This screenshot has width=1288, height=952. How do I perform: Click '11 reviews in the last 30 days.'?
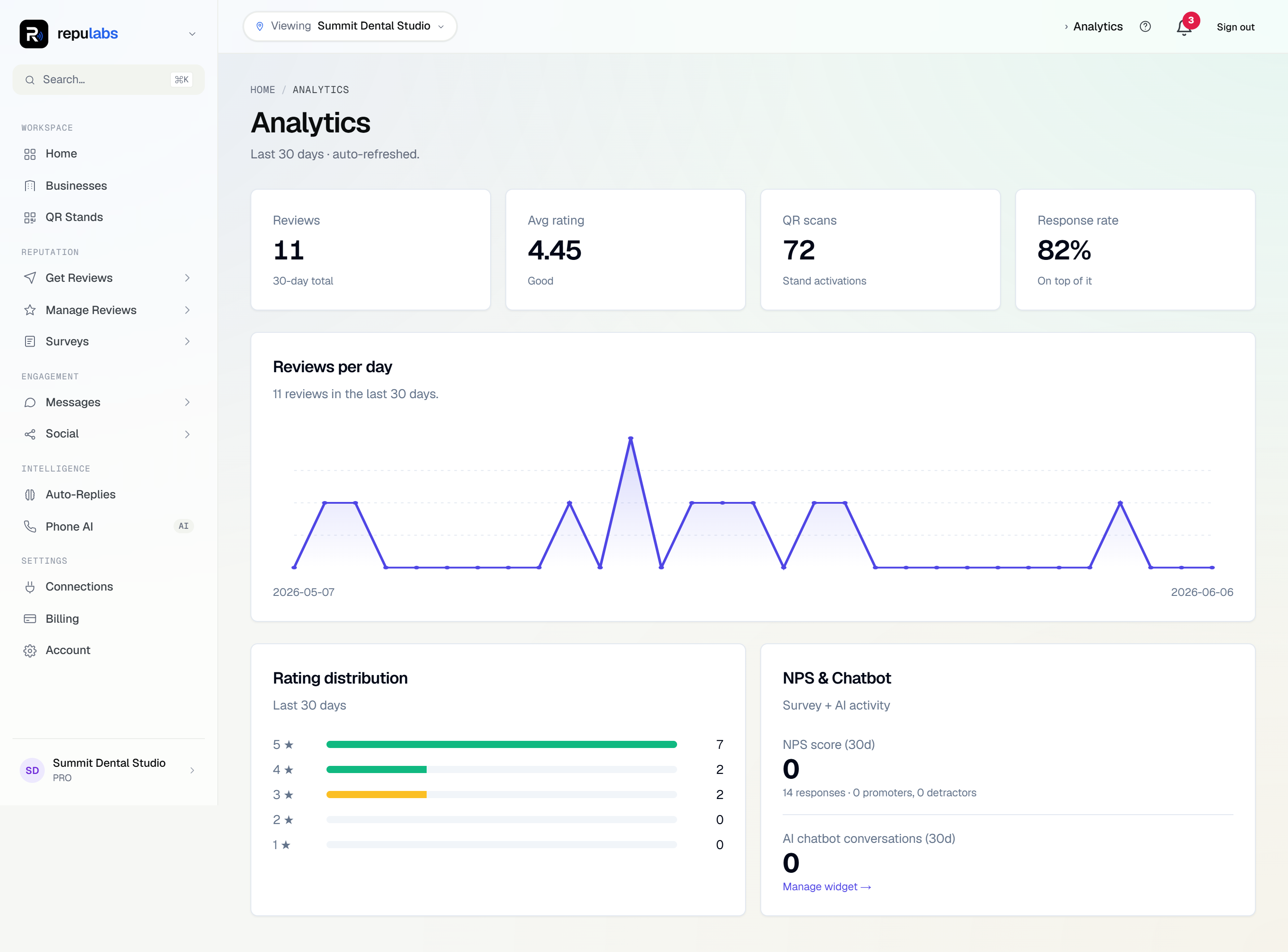356,394
